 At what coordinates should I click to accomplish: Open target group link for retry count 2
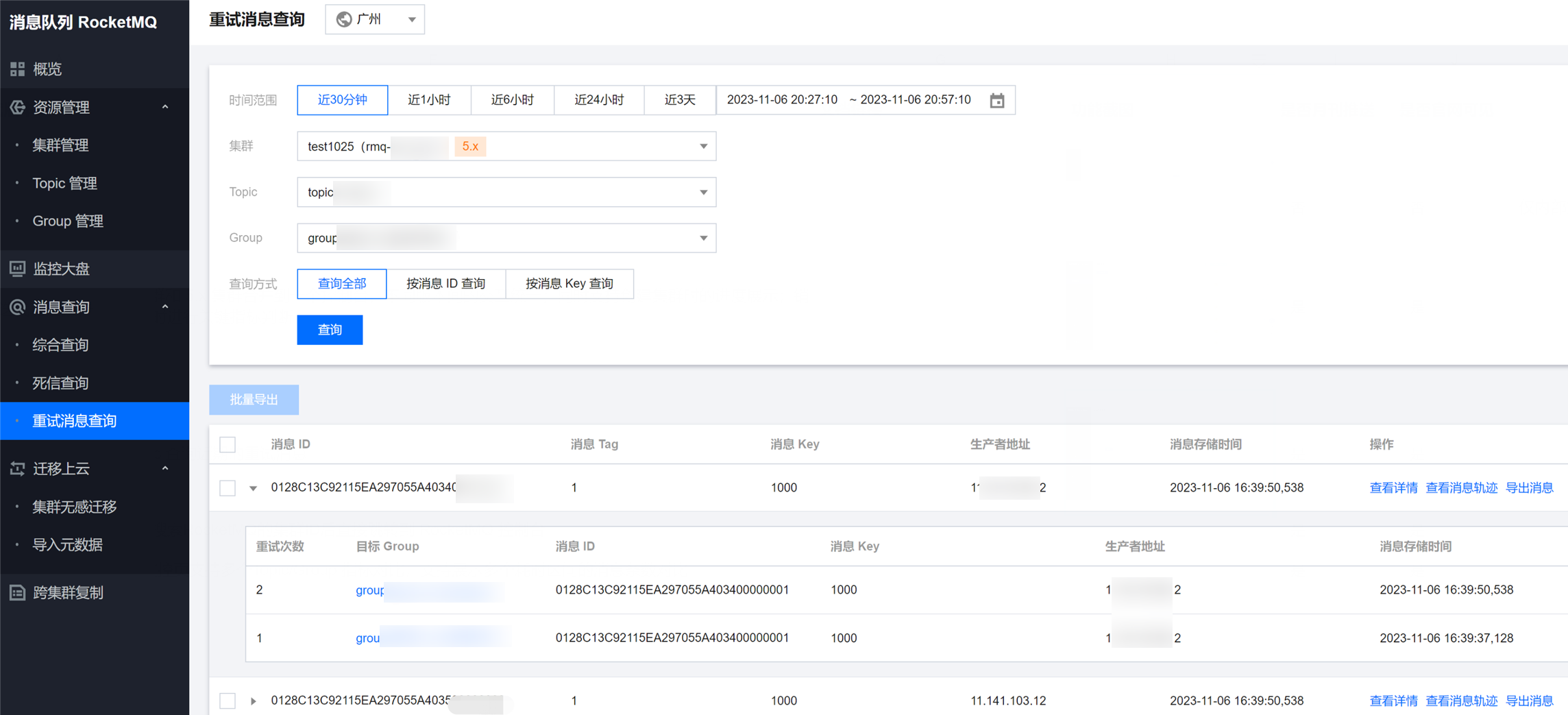click(x=429, y=590)
